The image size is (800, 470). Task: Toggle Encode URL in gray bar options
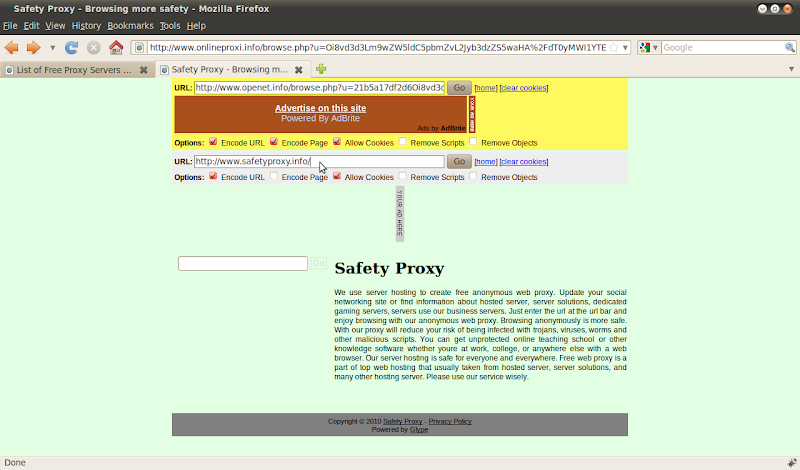point(213,176)
